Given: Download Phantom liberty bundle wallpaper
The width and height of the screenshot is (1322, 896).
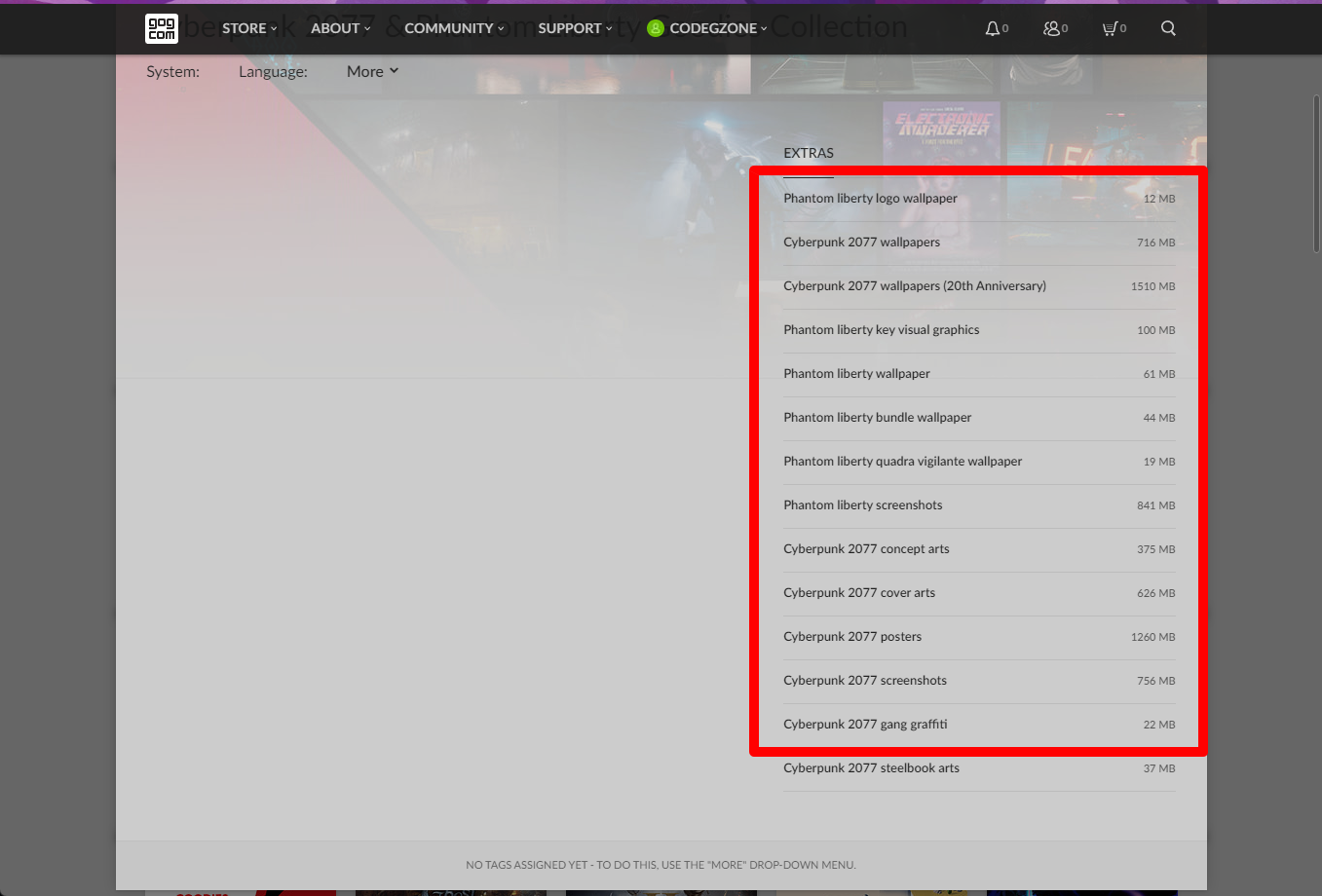Looking at the screenshot, I should [979, 418].
